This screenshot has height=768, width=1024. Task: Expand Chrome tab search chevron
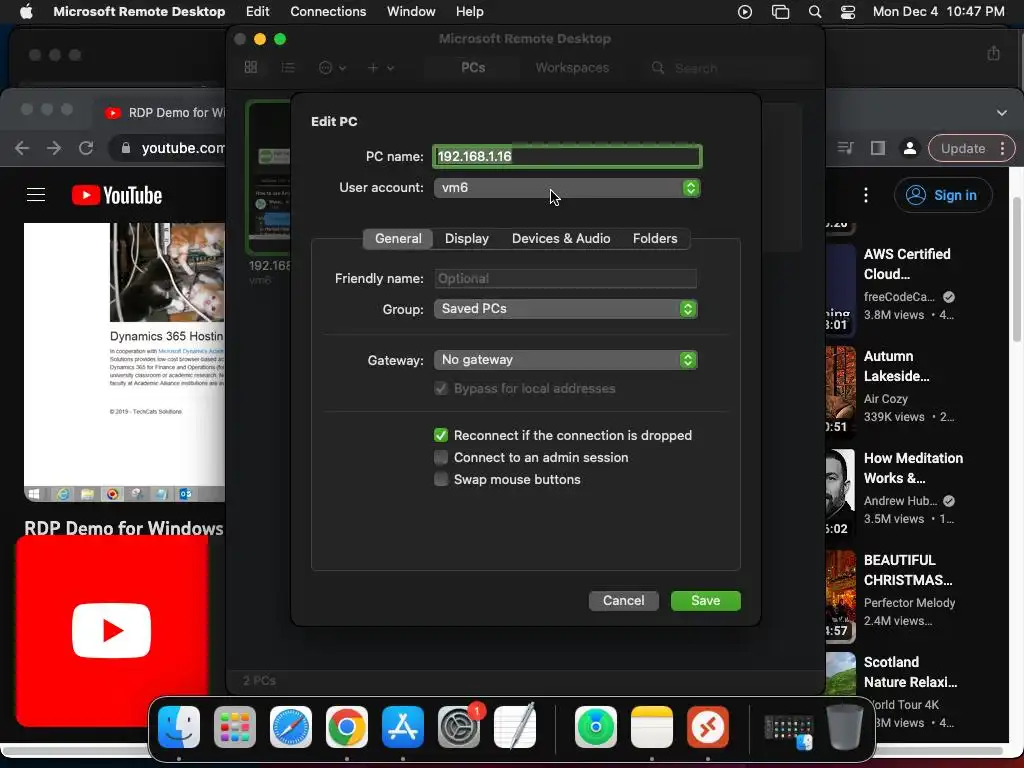tap(1002, 112)
